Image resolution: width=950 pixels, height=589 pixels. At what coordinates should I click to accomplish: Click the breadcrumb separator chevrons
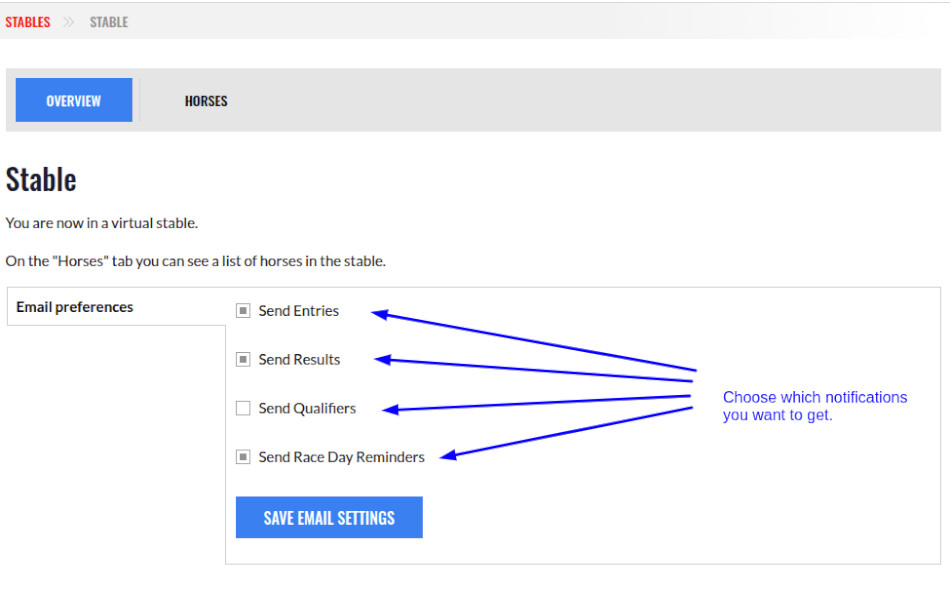click(69, 22)
